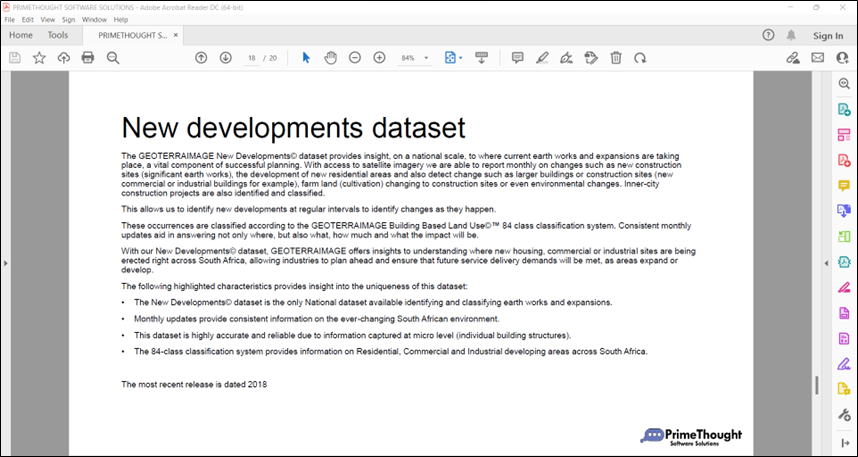
Task: Open the purple Compress PDF tool icon
Action: coord(844,338)
